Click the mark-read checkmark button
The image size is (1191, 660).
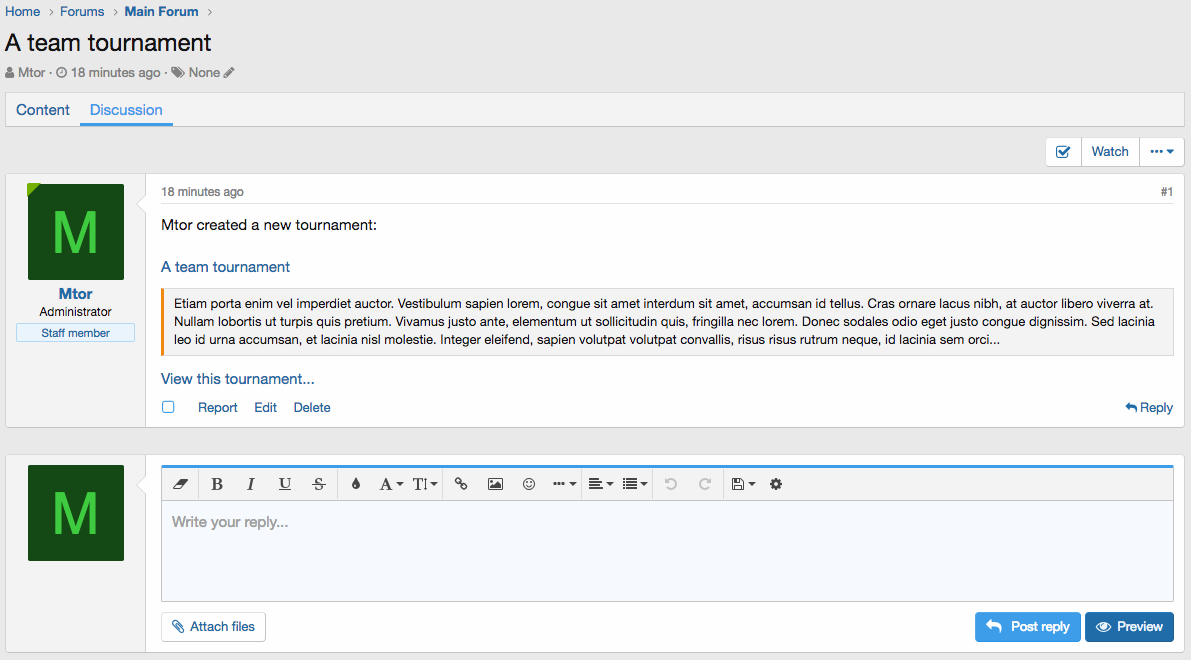[x=1063, y=152]
